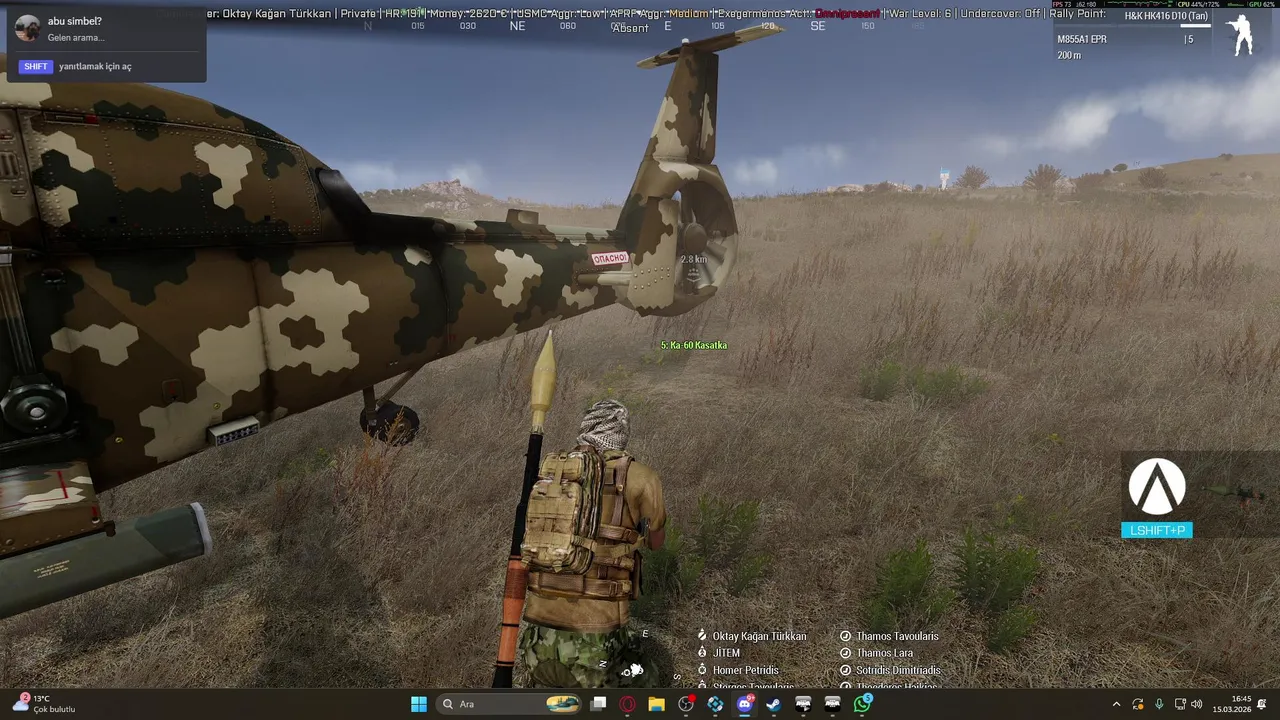1280x720 pixels.
Task: Click the GPU 62% overlay readout
Action: 1260,4
